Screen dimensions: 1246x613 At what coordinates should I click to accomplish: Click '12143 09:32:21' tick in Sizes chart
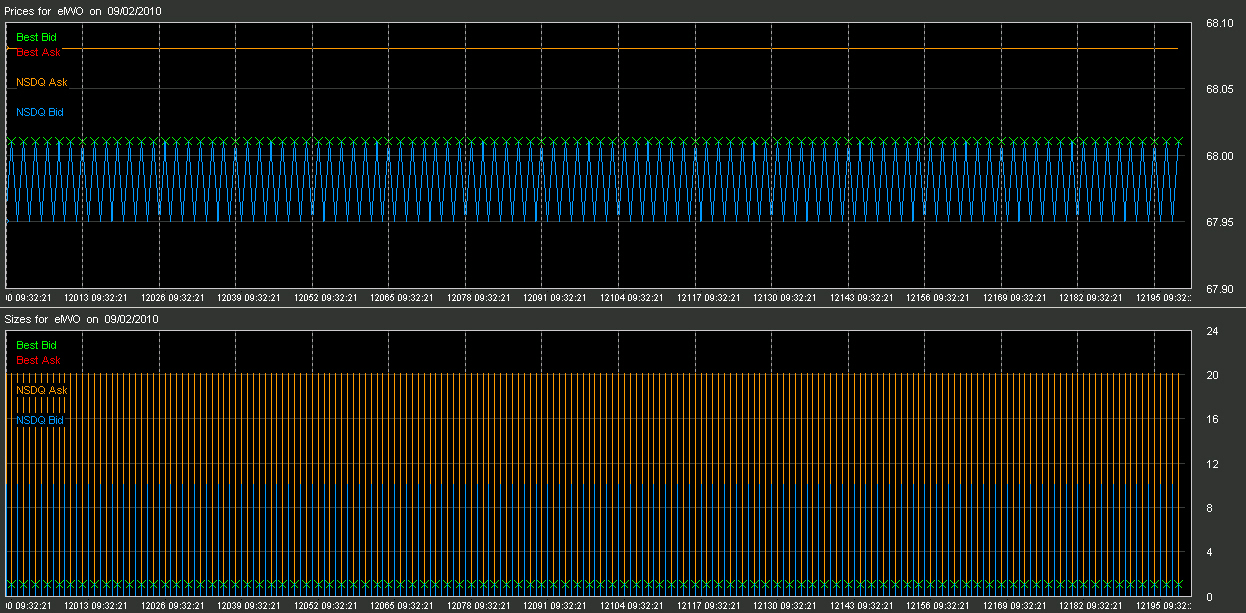pos(862,606)
